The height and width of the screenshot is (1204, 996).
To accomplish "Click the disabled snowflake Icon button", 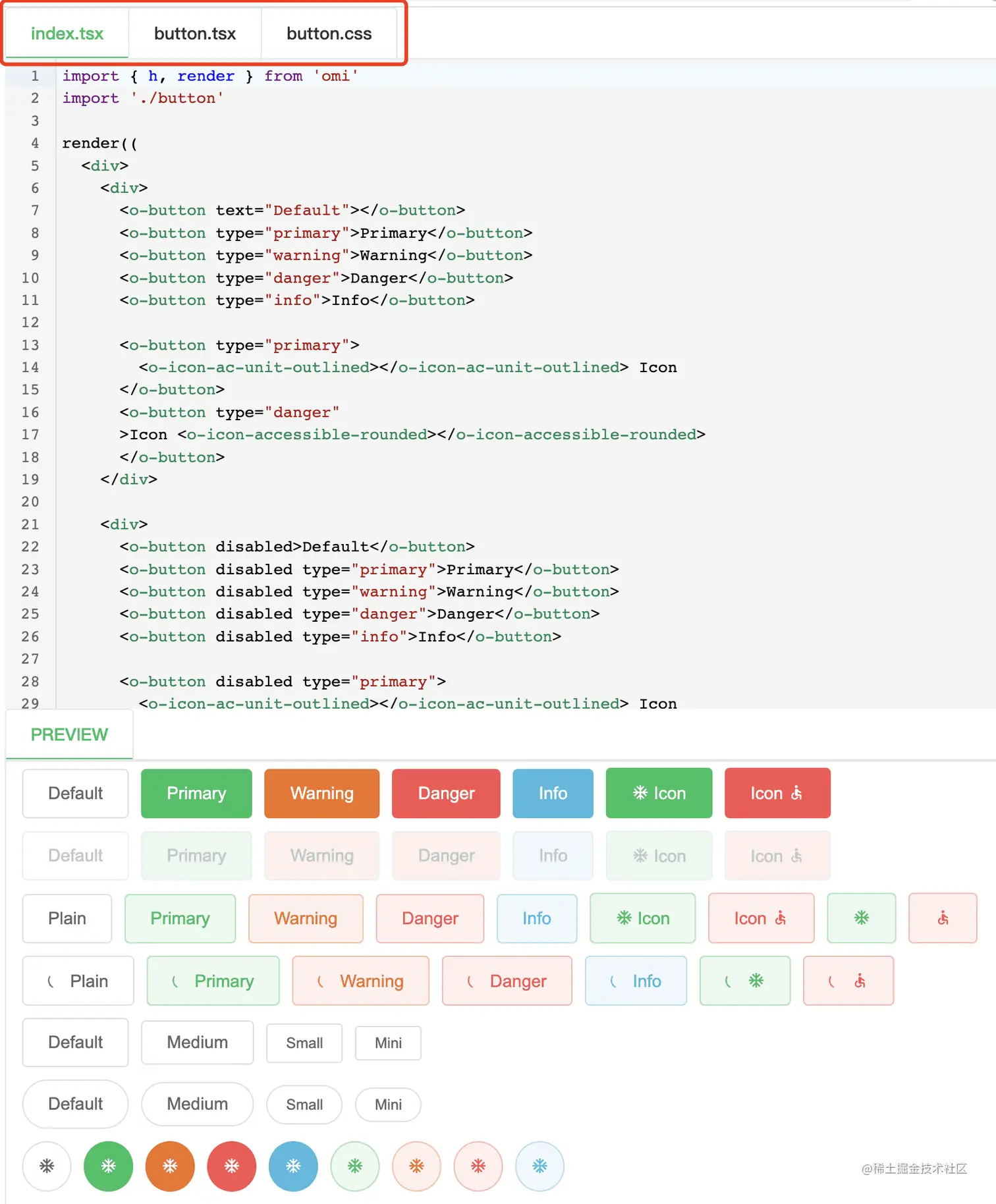I will 659,856.
